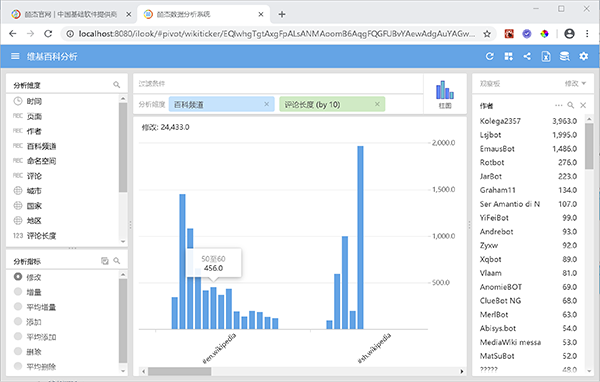Click the multi-select checkbox icon in 分析指标 header
Screen dimensions: 600x382
(x=104, y=261)
